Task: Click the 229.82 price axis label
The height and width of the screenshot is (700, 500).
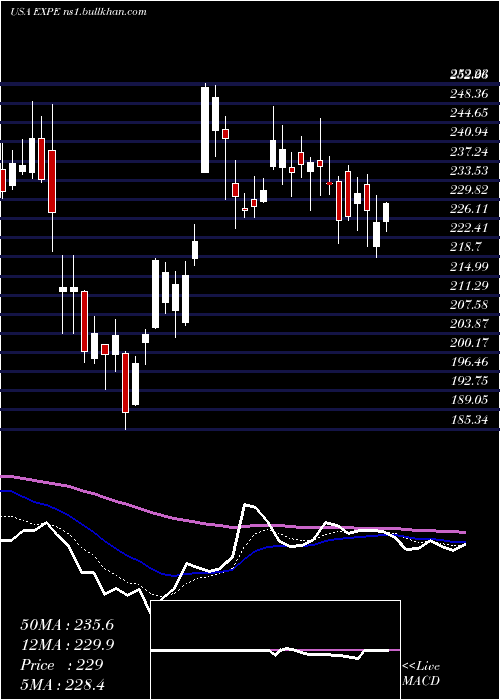Action: (468, 190)
